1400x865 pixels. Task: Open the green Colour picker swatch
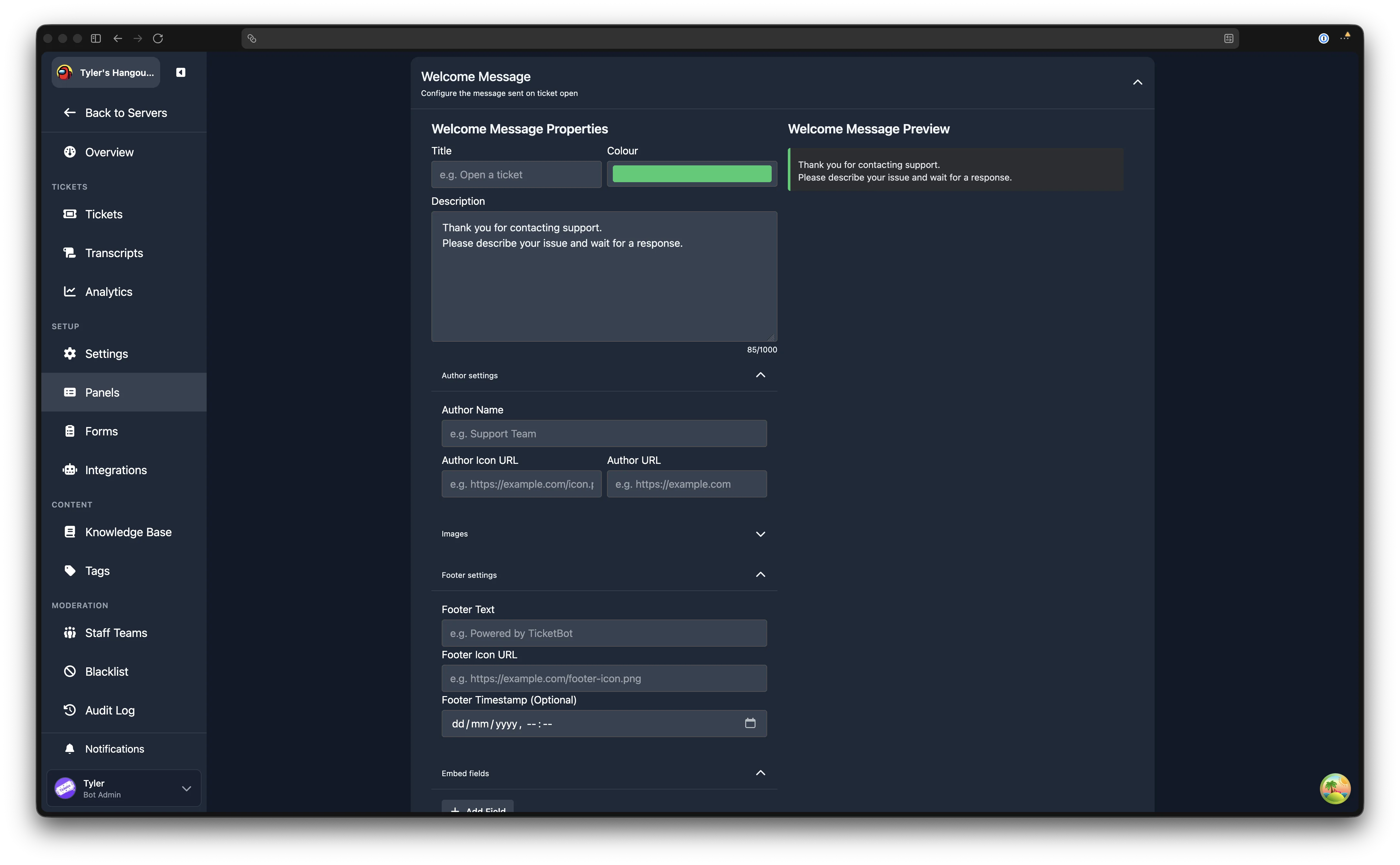pyautogui.click(x=692, y=174)
